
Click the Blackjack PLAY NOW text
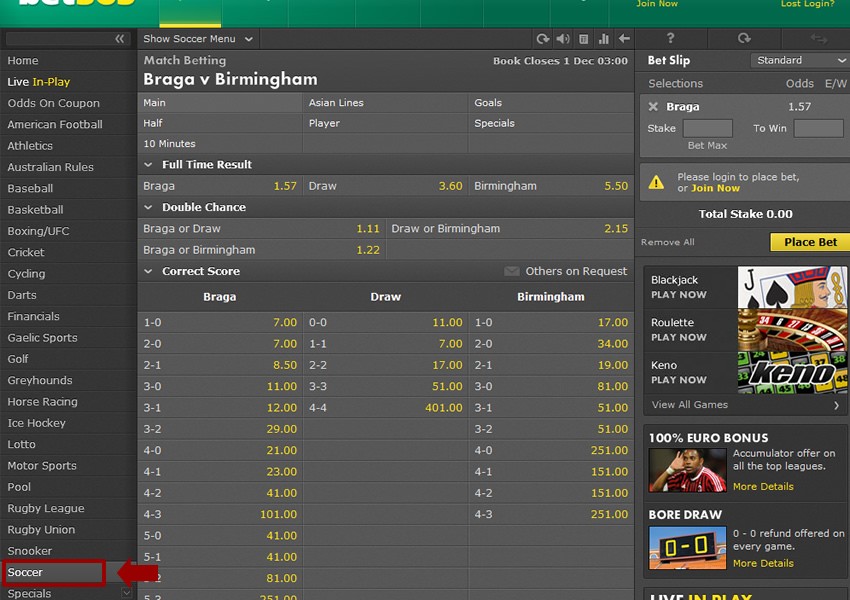click(679, 295)
